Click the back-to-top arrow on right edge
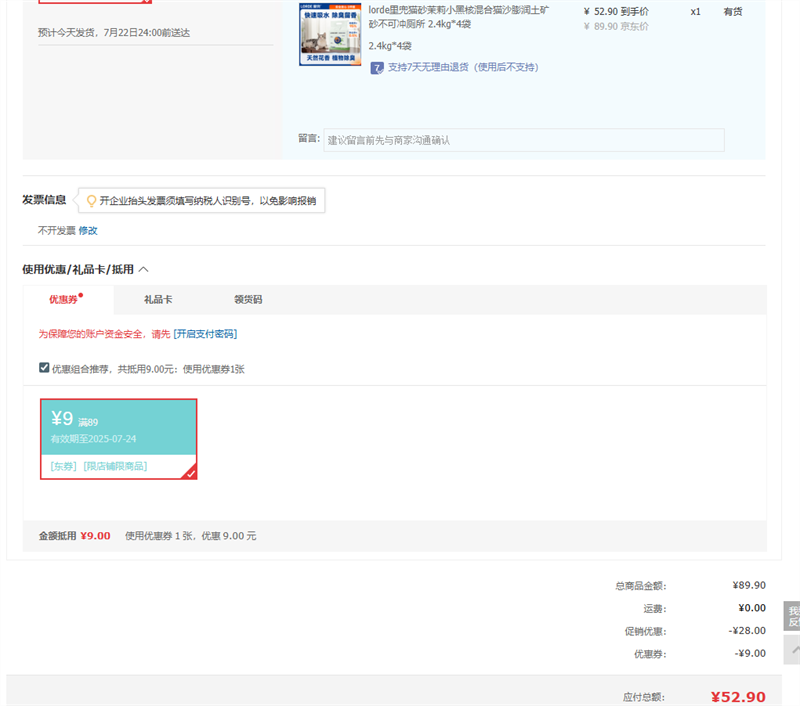This screenshot has height=706, width=800. pos(792,650)
